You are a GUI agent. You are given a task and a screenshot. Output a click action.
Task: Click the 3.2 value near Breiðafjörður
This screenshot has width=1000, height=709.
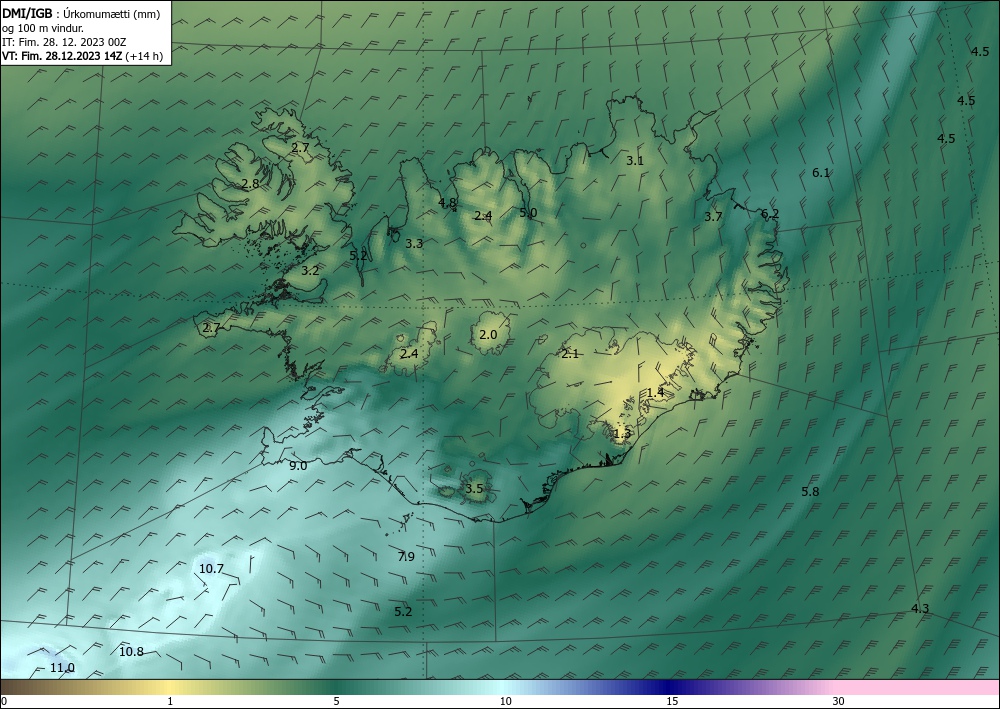(x=310, y=270)
